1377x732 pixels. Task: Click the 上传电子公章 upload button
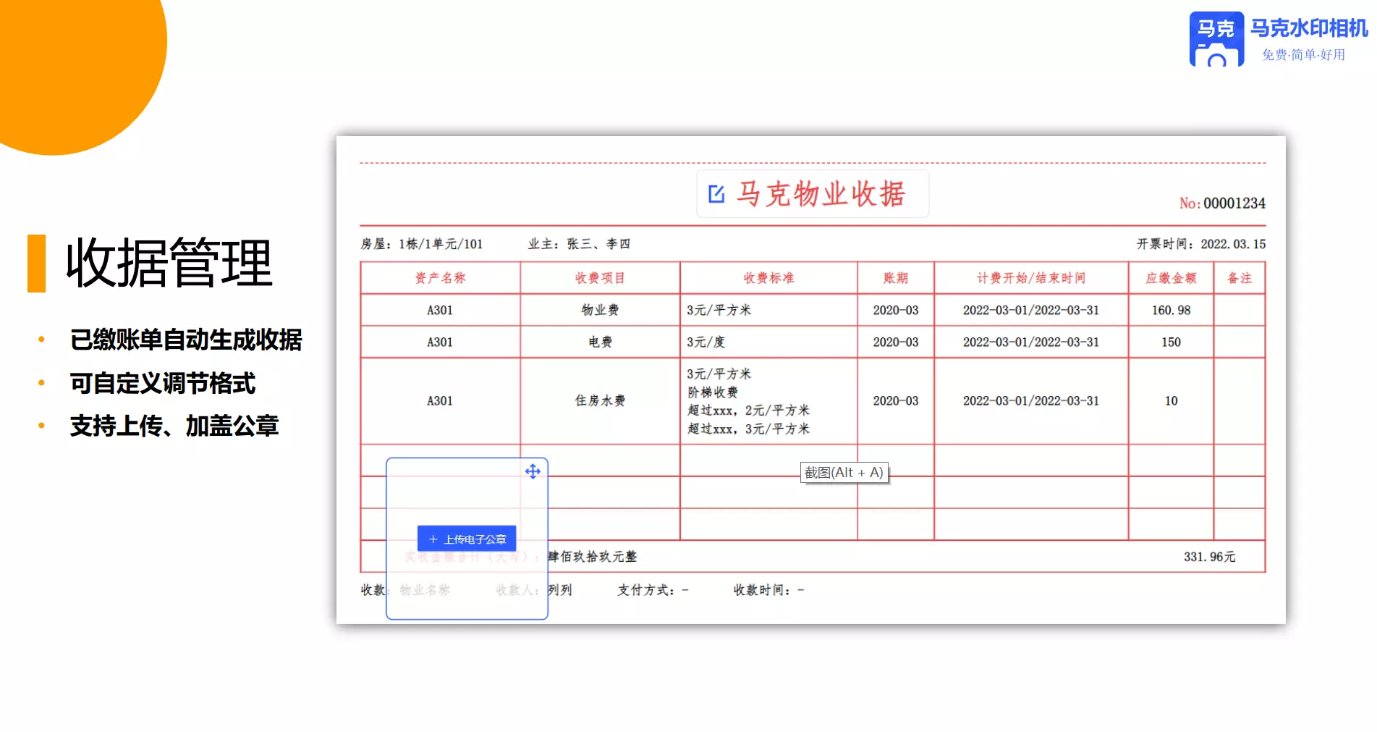click(467, 539)
